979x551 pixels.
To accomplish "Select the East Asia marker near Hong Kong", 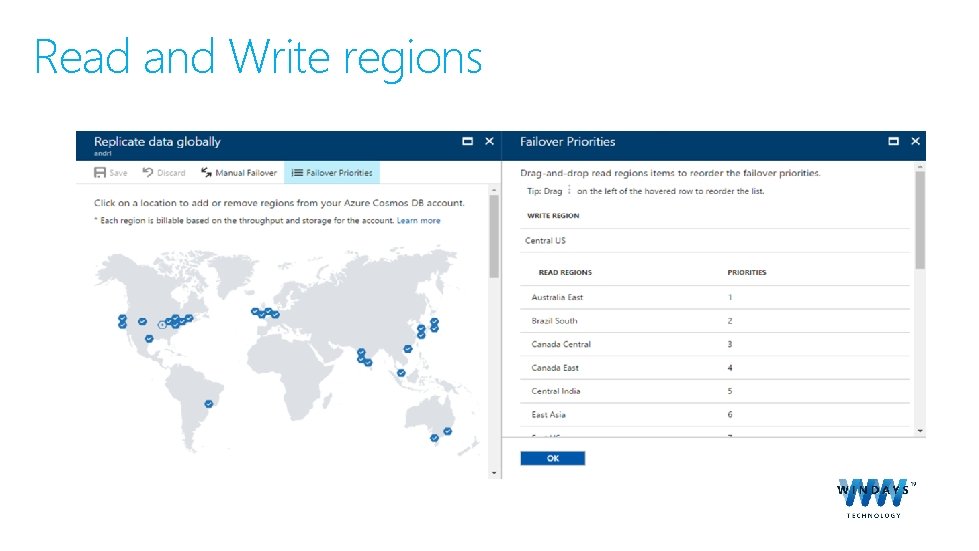I will tap(408, 349).
